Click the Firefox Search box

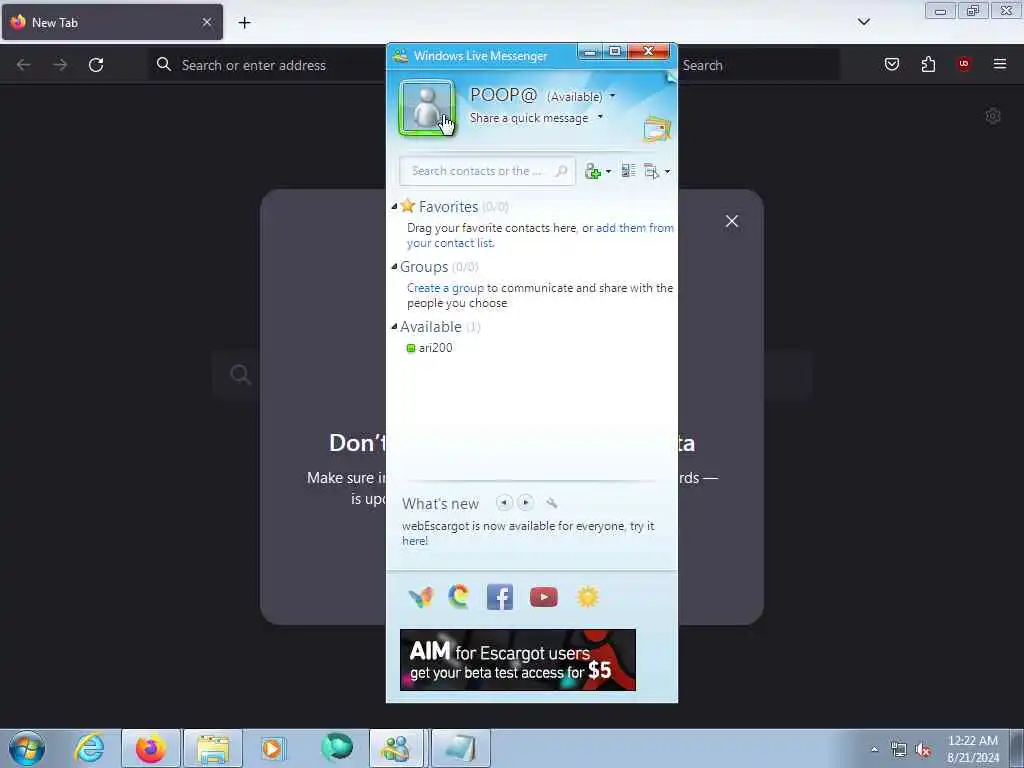759,65
